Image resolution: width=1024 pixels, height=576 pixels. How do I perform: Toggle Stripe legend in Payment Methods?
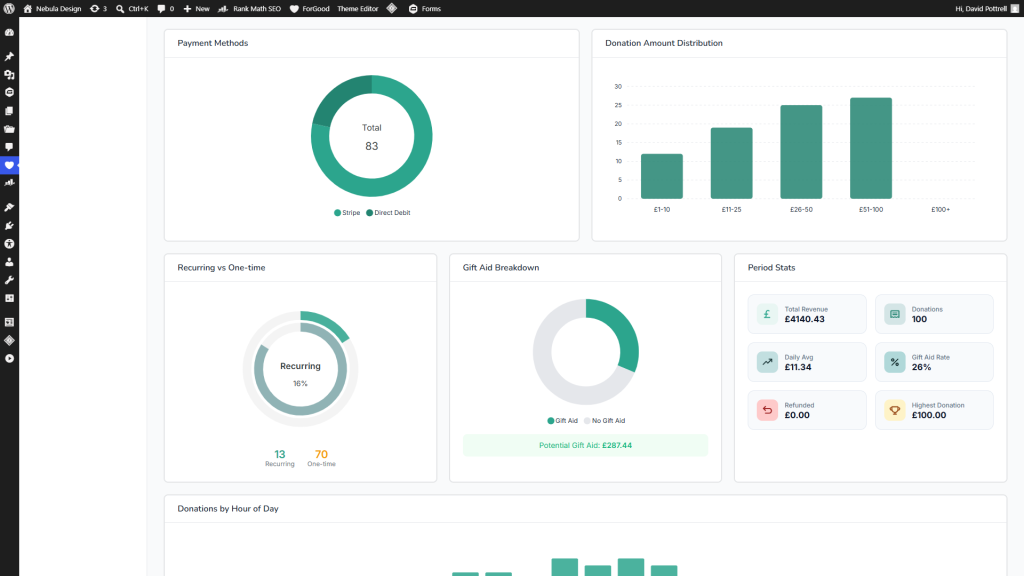pos(347,213)
